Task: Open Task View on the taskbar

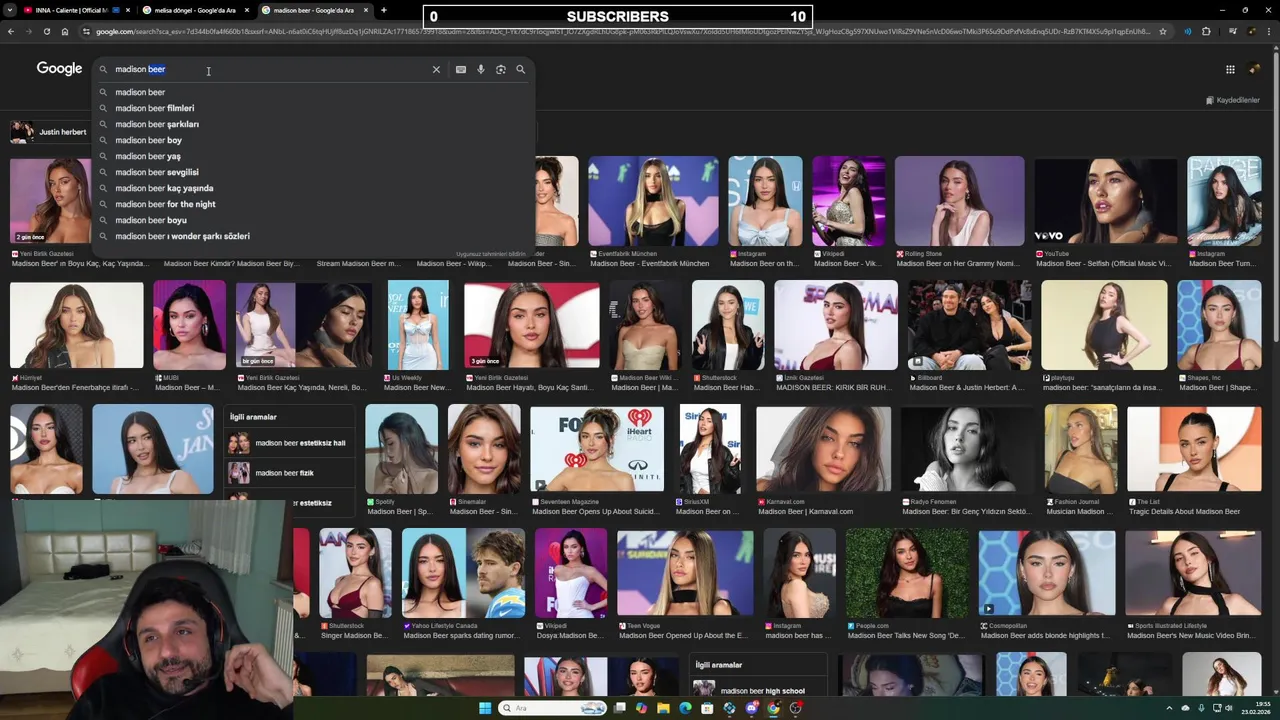Action: coord(620,708)
